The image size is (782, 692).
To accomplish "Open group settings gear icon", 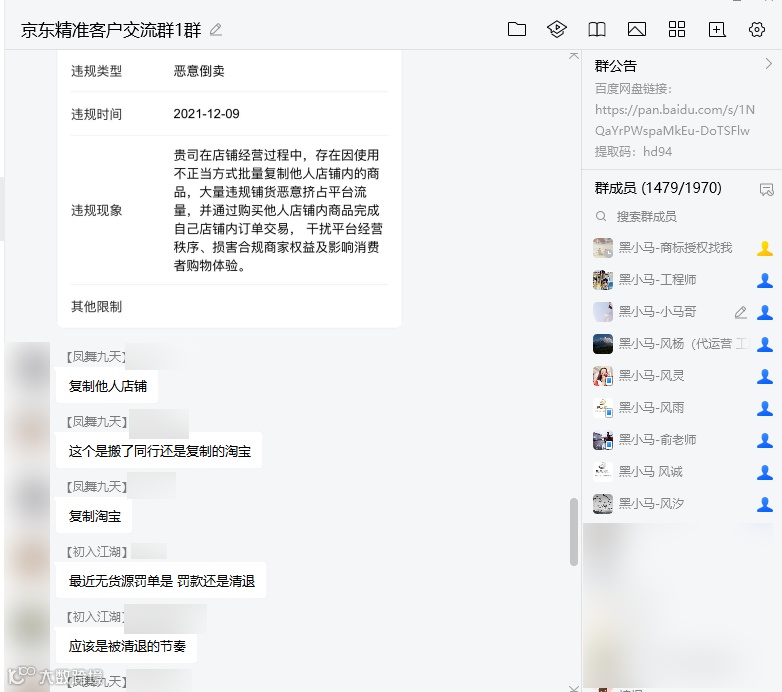I will point(757,29).
